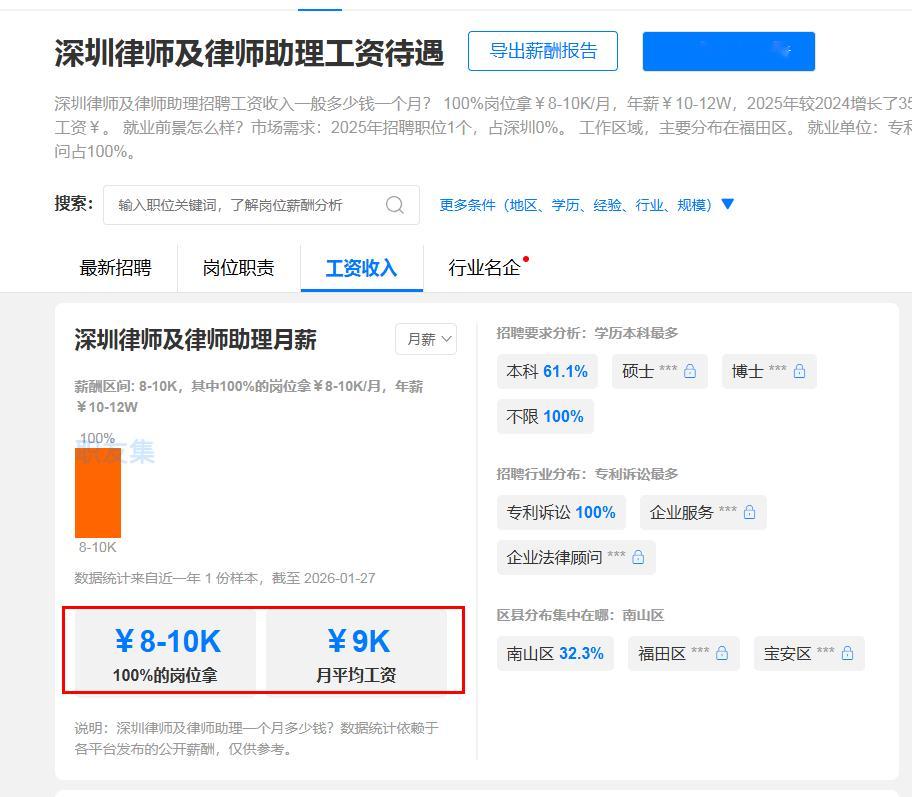Click lock icon on 硕士 tag
Screen dimensions: 912x797
[690, 371]
